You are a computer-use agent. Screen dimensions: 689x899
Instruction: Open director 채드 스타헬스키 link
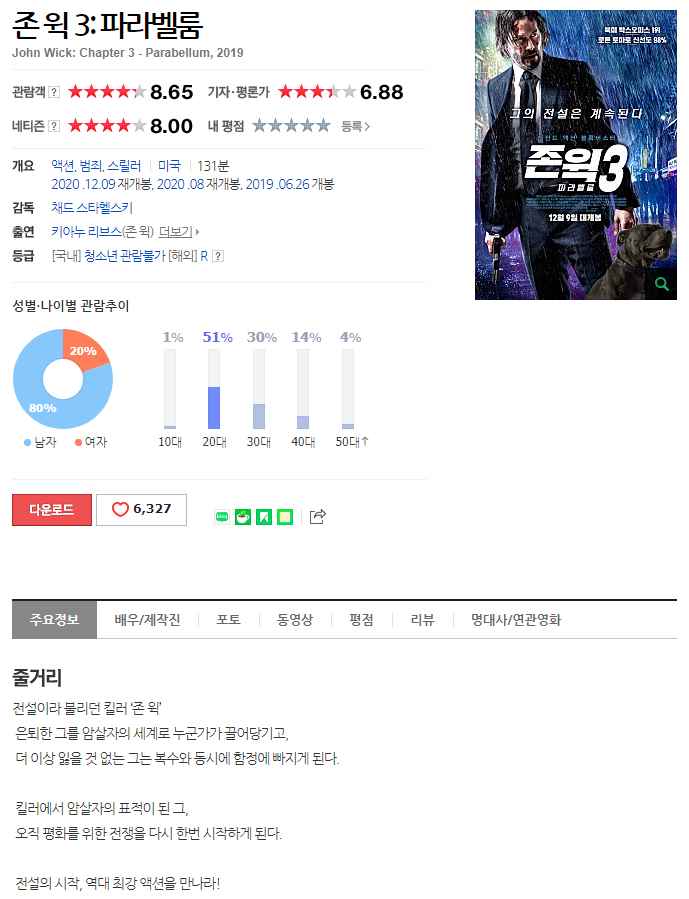[x=92, y=208]
